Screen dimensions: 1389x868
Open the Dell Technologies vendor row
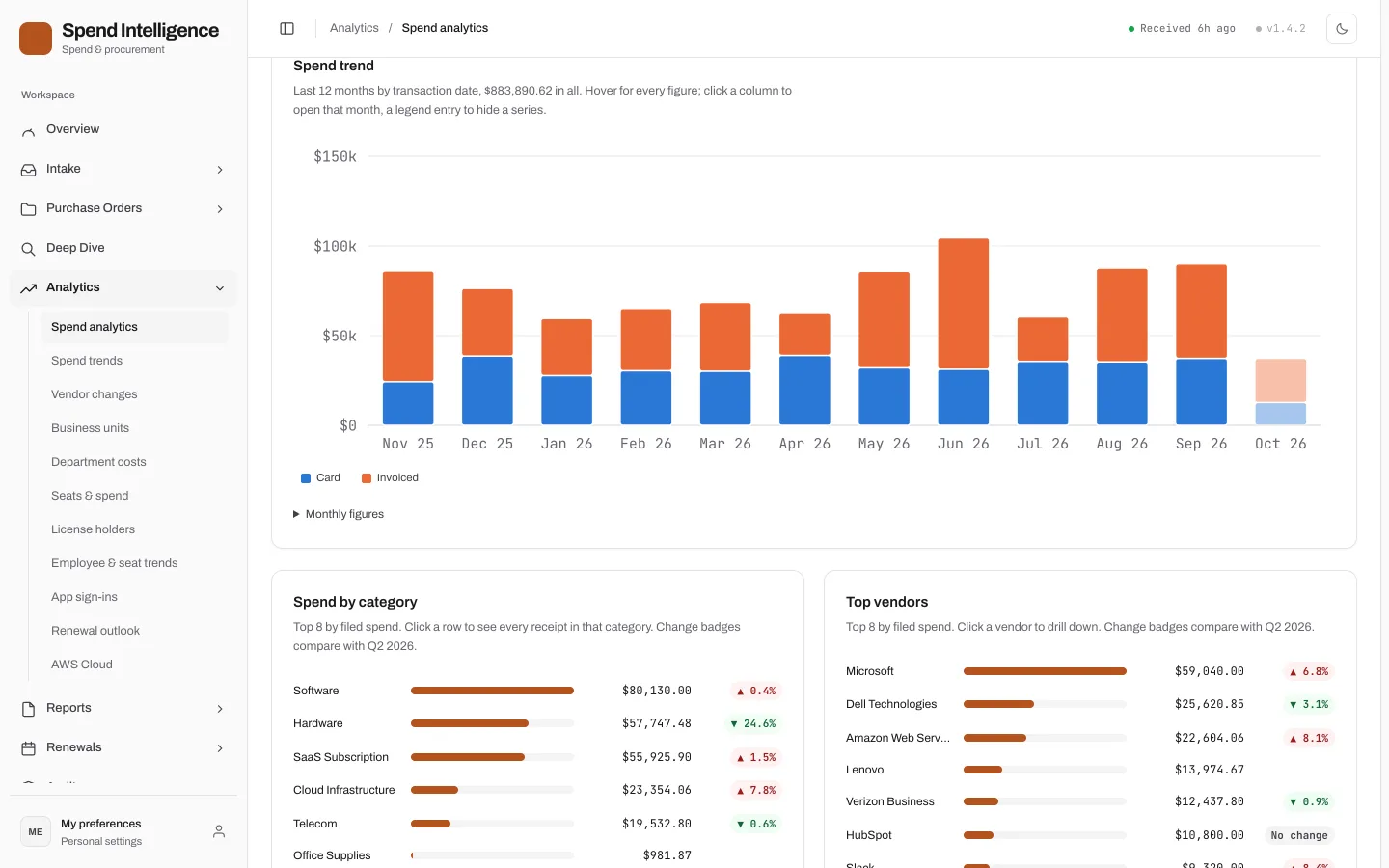point(1090,704)
